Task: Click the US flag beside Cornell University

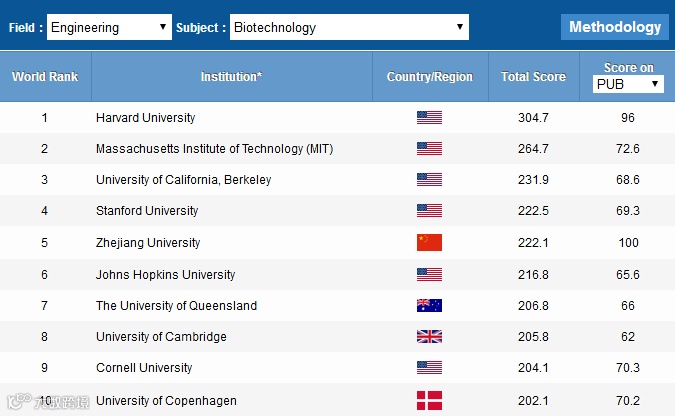Action: click(429, 369)
